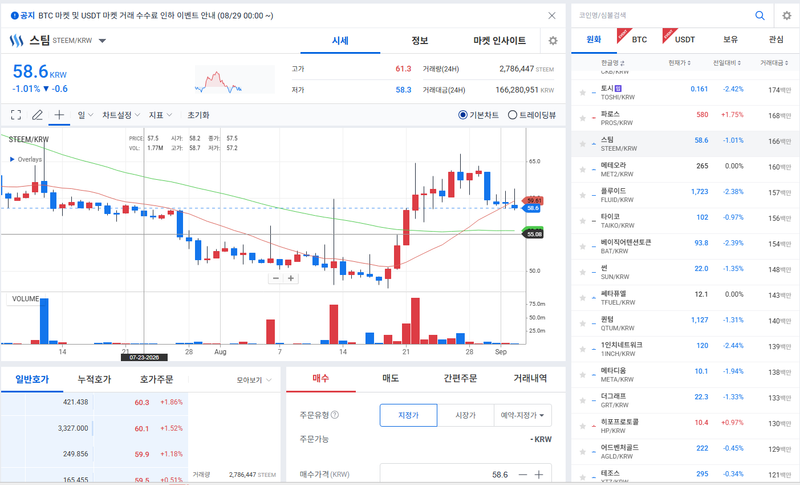Open the 모아보기 dropdown
The width and height of the screenshot is (800, 485).
pyautogui.click(x=254, y=380)
